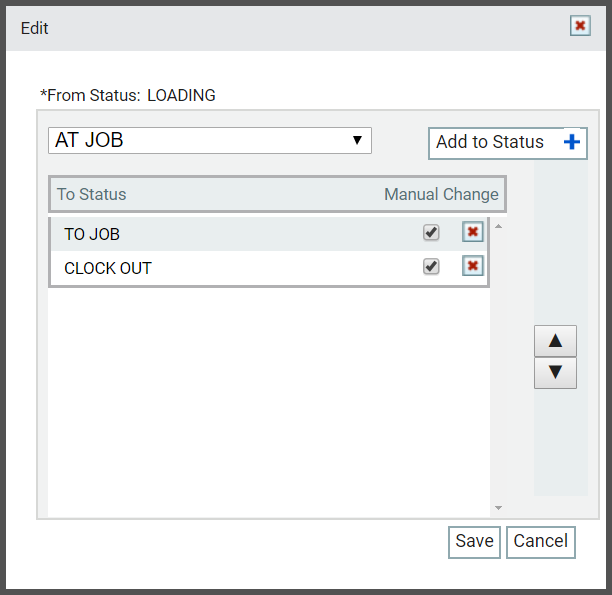Click the list scrollbar down arrow
Screen dimensions: 612x595
coord(498,508)
